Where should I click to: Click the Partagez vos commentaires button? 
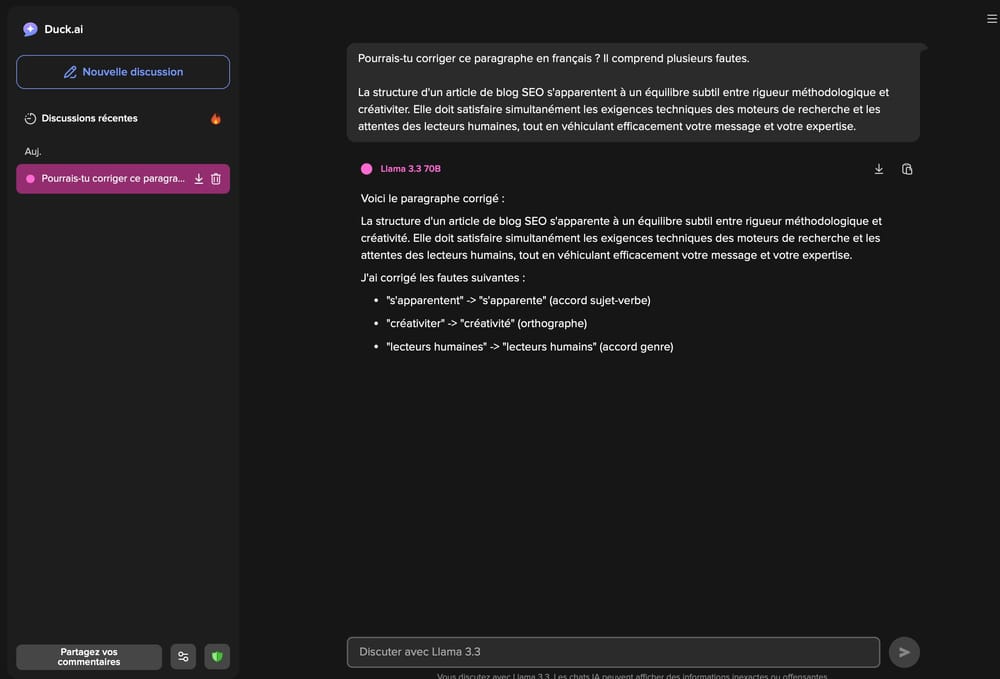click(x=89, y=657)
